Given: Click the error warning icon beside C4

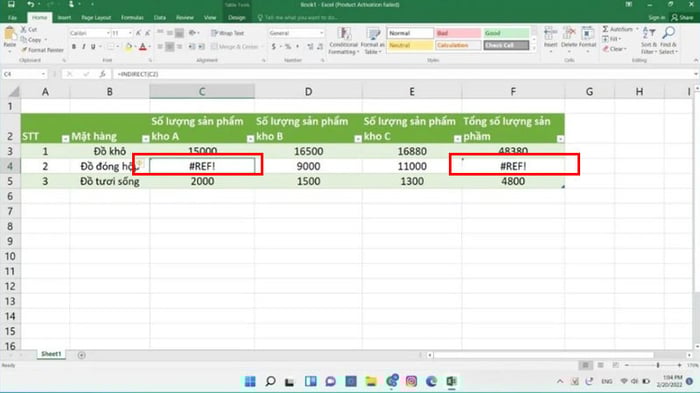Looking at the screenshot, I should 140,163.
